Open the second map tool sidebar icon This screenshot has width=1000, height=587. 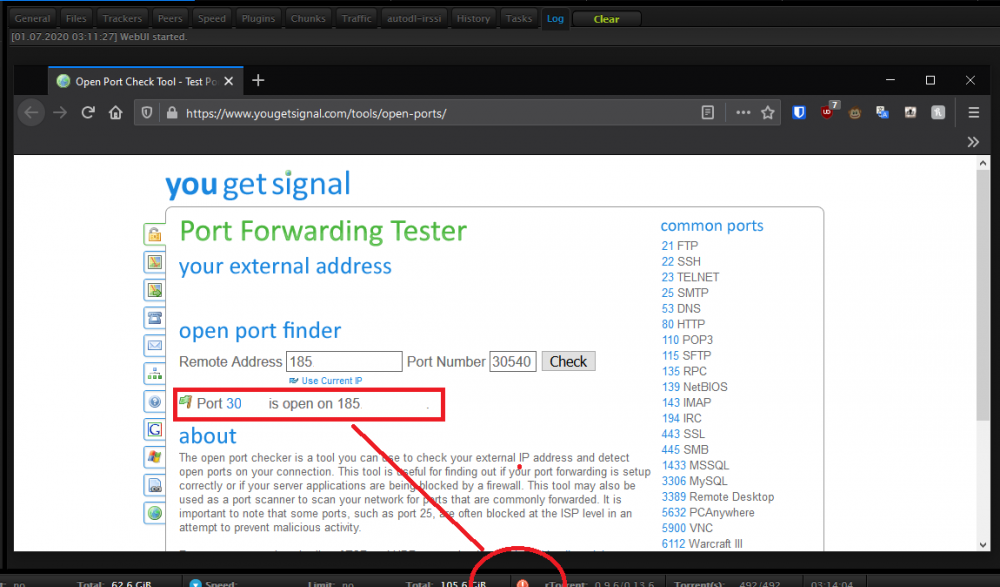coord(154,290)
